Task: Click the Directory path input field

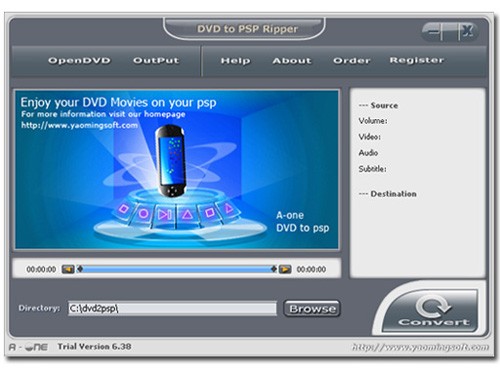Action: tap(172, 309)
